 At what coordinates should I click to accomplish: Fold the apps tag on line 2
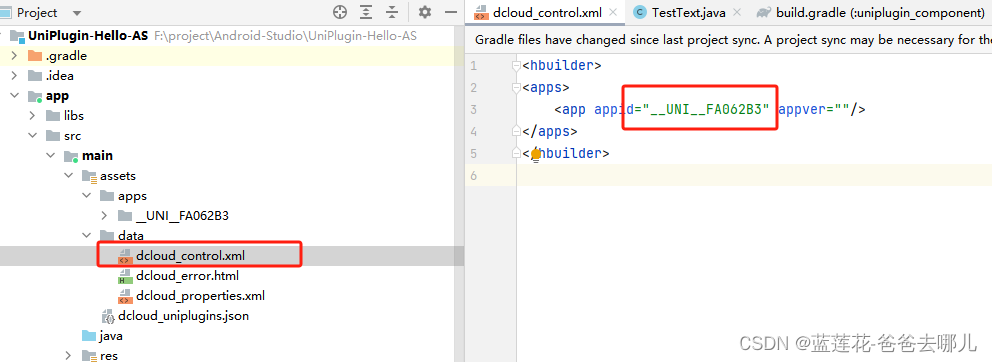(517, 87)
